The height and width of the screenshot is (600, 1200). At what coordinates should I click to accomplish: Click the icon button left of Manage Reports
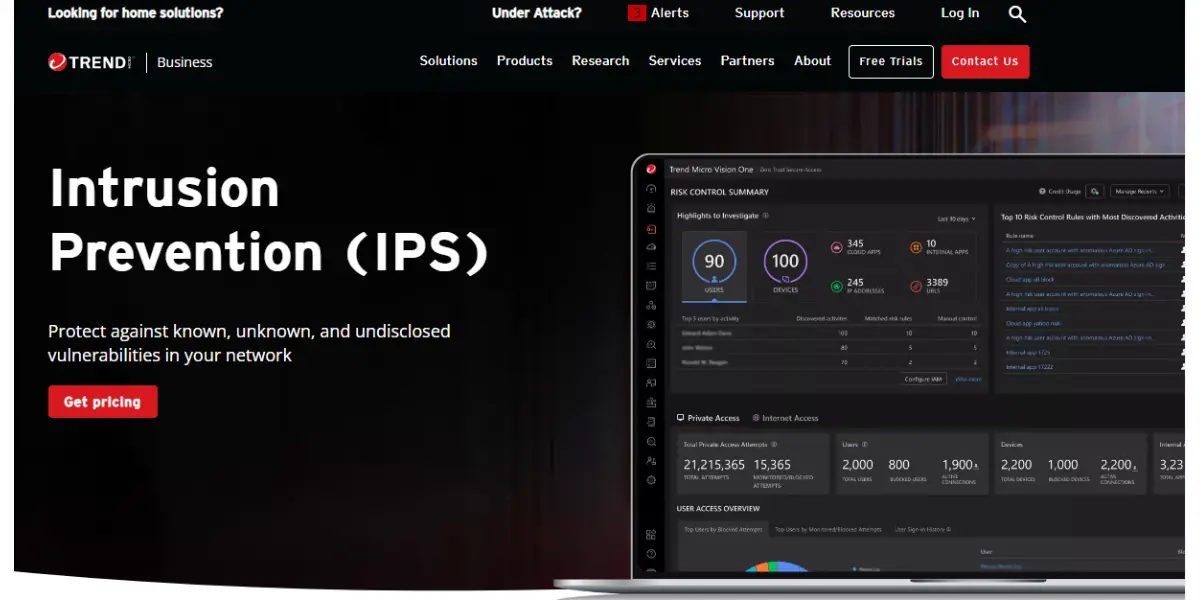1095,191
